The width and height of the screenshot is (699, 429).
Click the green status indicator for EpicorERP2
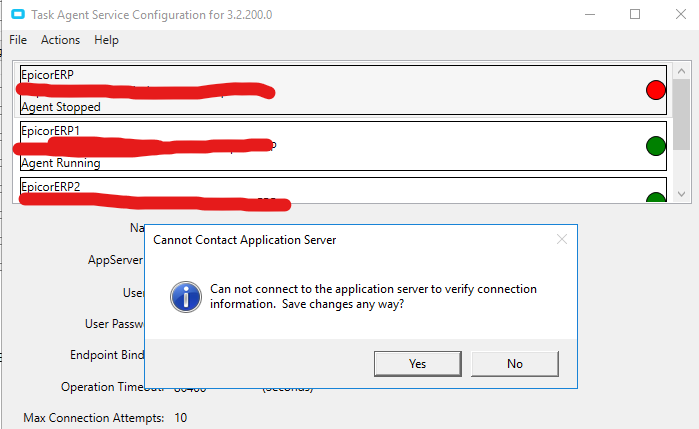tap(656, 198)
